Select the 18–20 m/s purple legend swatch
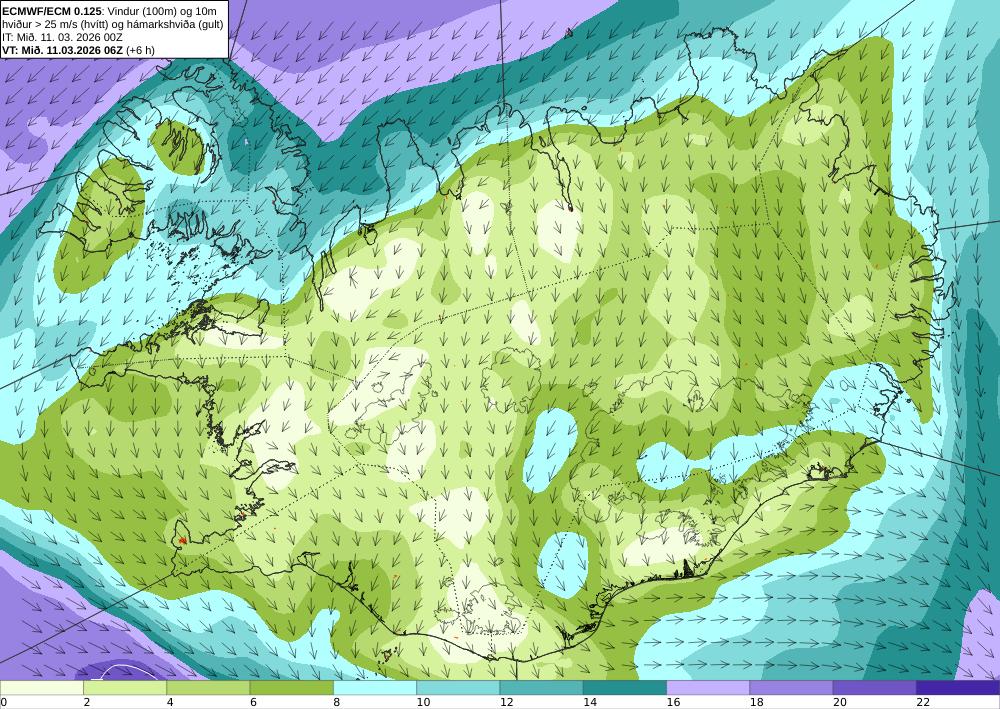This screenshot has width=1000, height=709. pos(791,688)
